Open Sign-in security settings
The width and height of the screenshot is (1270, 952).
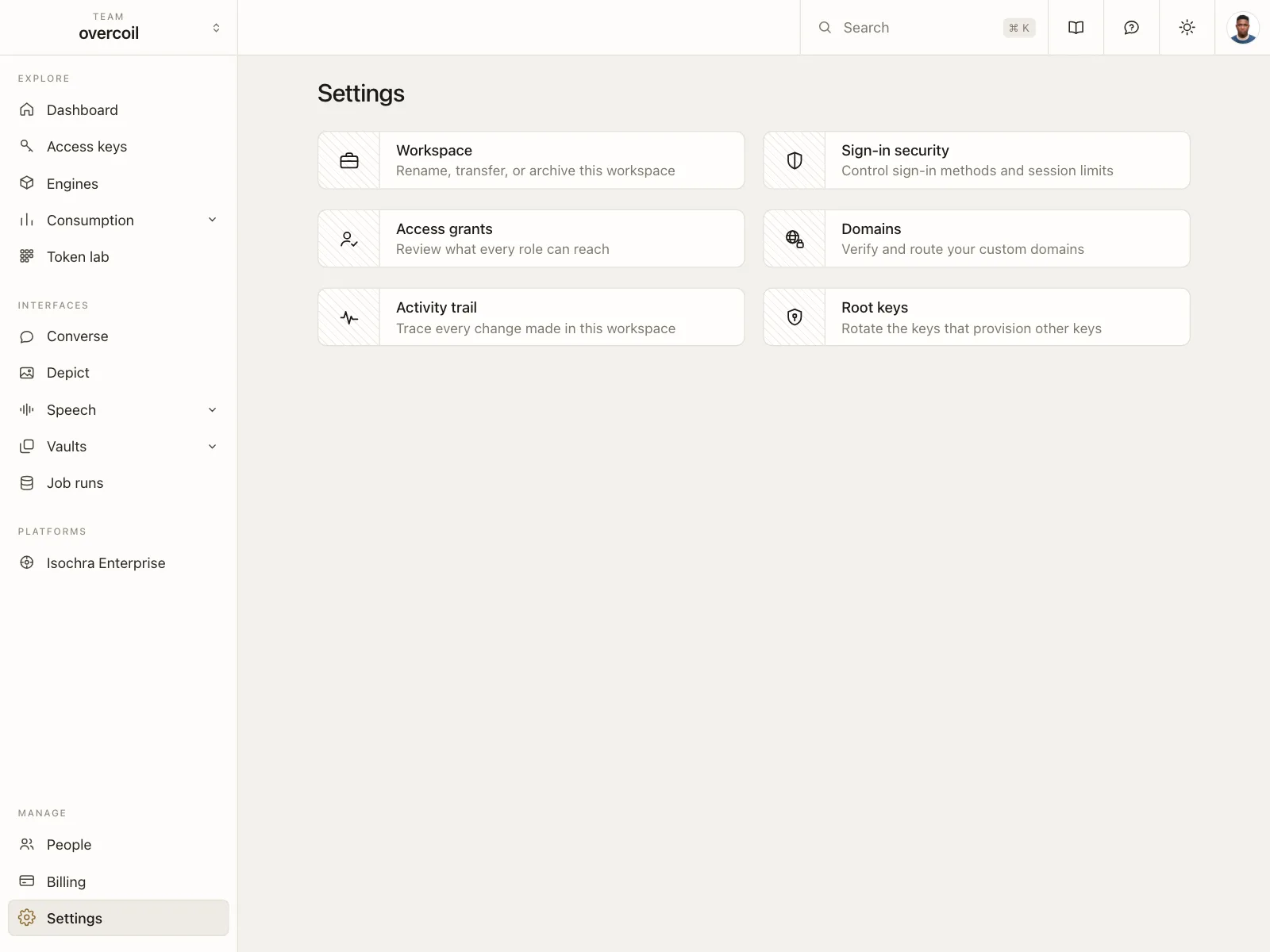click(x=976, y=160)
